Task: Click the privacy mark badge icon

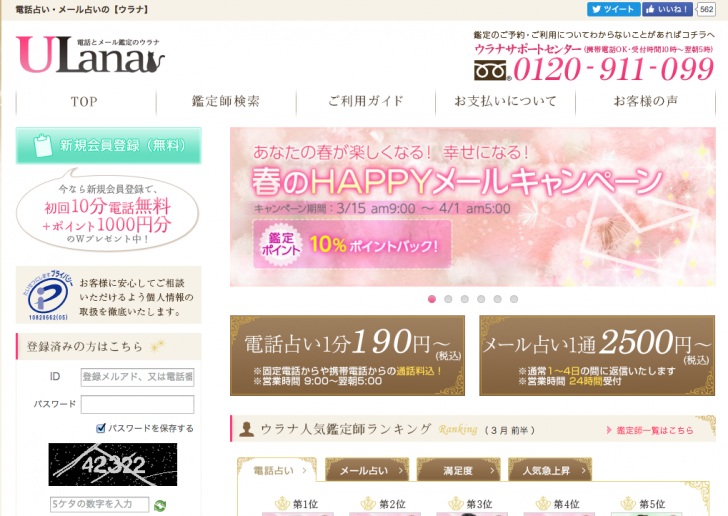Action: 47,295
